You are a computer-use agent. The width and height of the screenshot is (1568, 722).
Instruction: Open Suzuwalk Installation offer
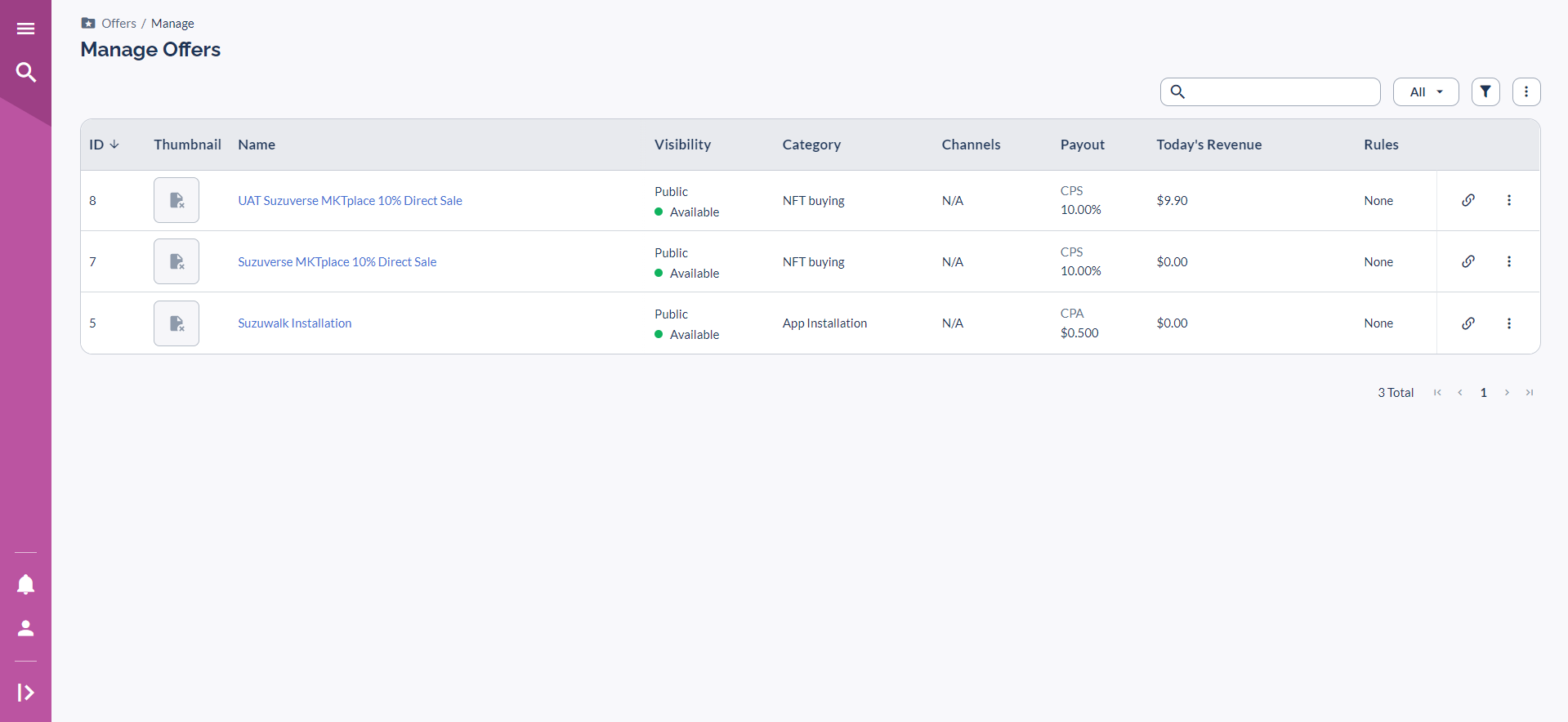coord(294,323)
